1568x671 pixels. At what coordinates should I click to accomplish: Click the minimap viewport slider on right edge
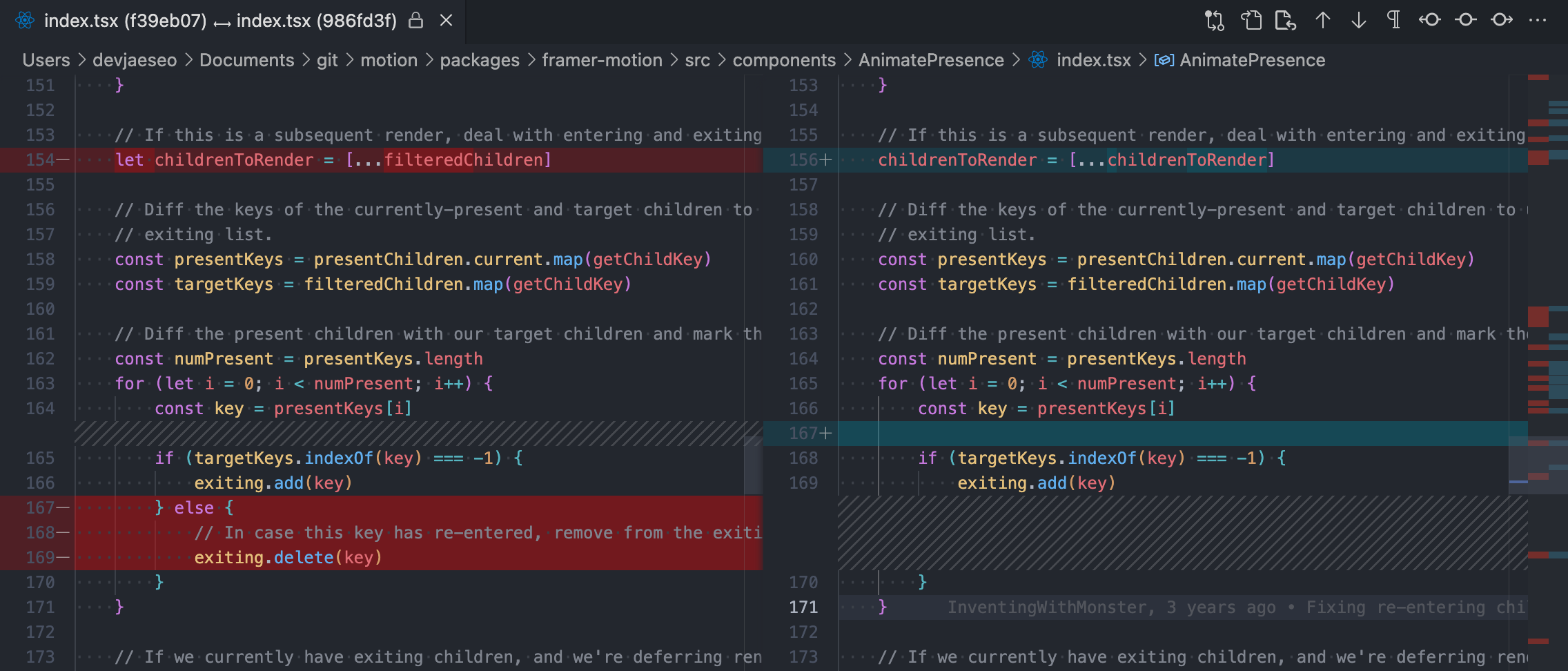pyautogui.click(x=1538, y=465)
